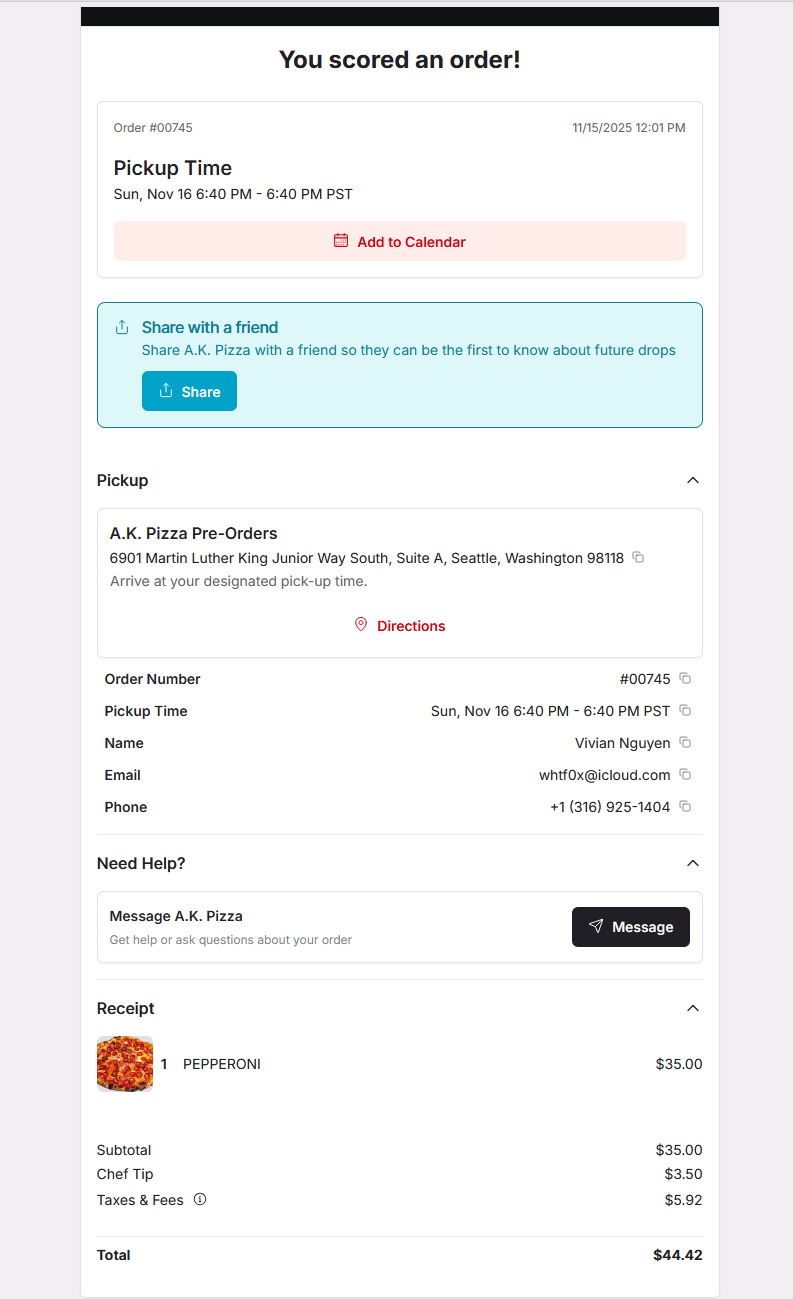Copy the email address

pos(685,774)
